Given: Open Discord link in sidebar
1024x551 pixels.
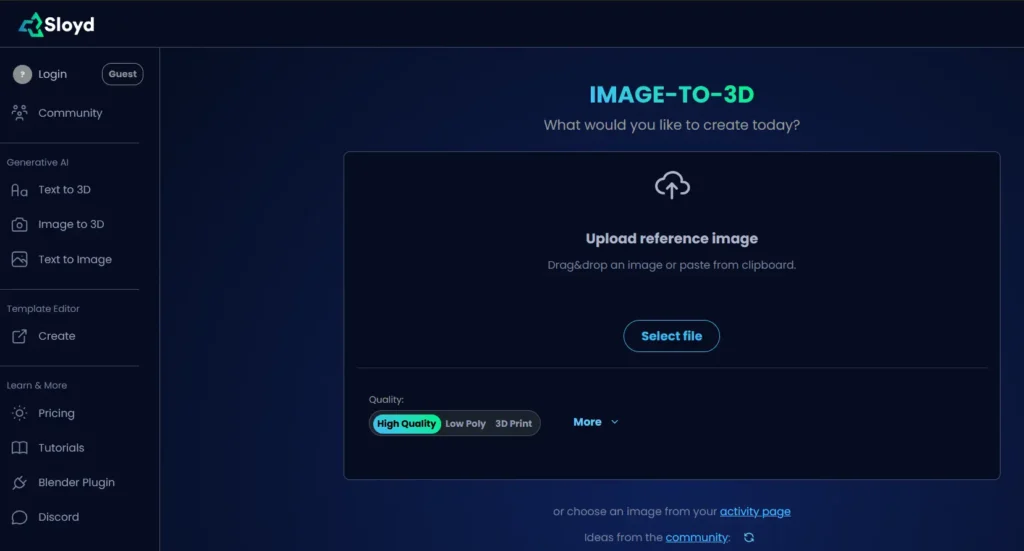Looking at the screenshot, I should 58,517.
